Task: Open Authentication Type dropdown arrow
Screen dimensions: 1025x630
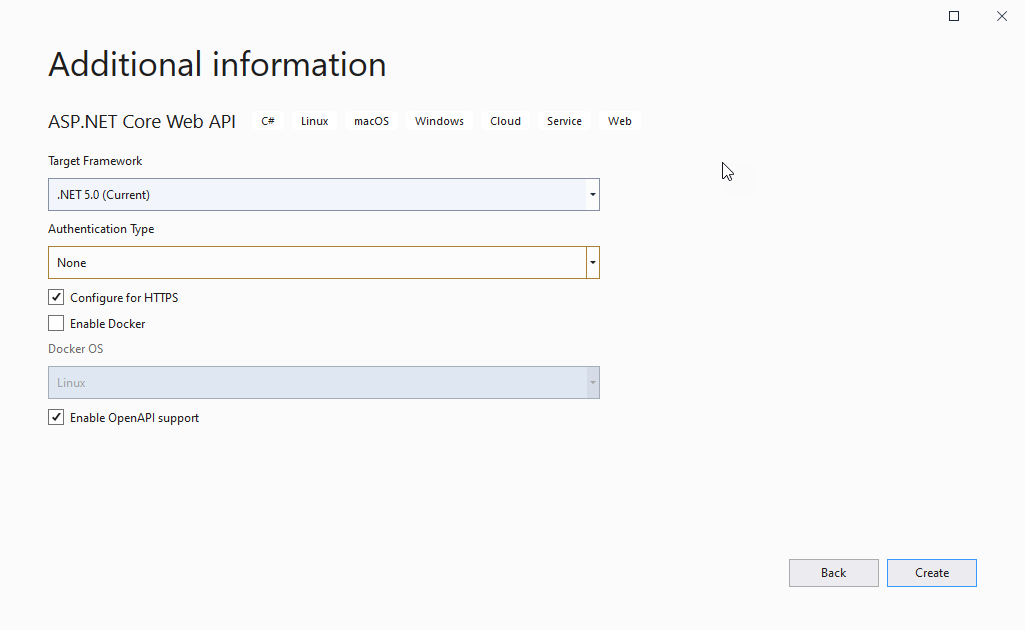Action: click(x=593, y=263)
